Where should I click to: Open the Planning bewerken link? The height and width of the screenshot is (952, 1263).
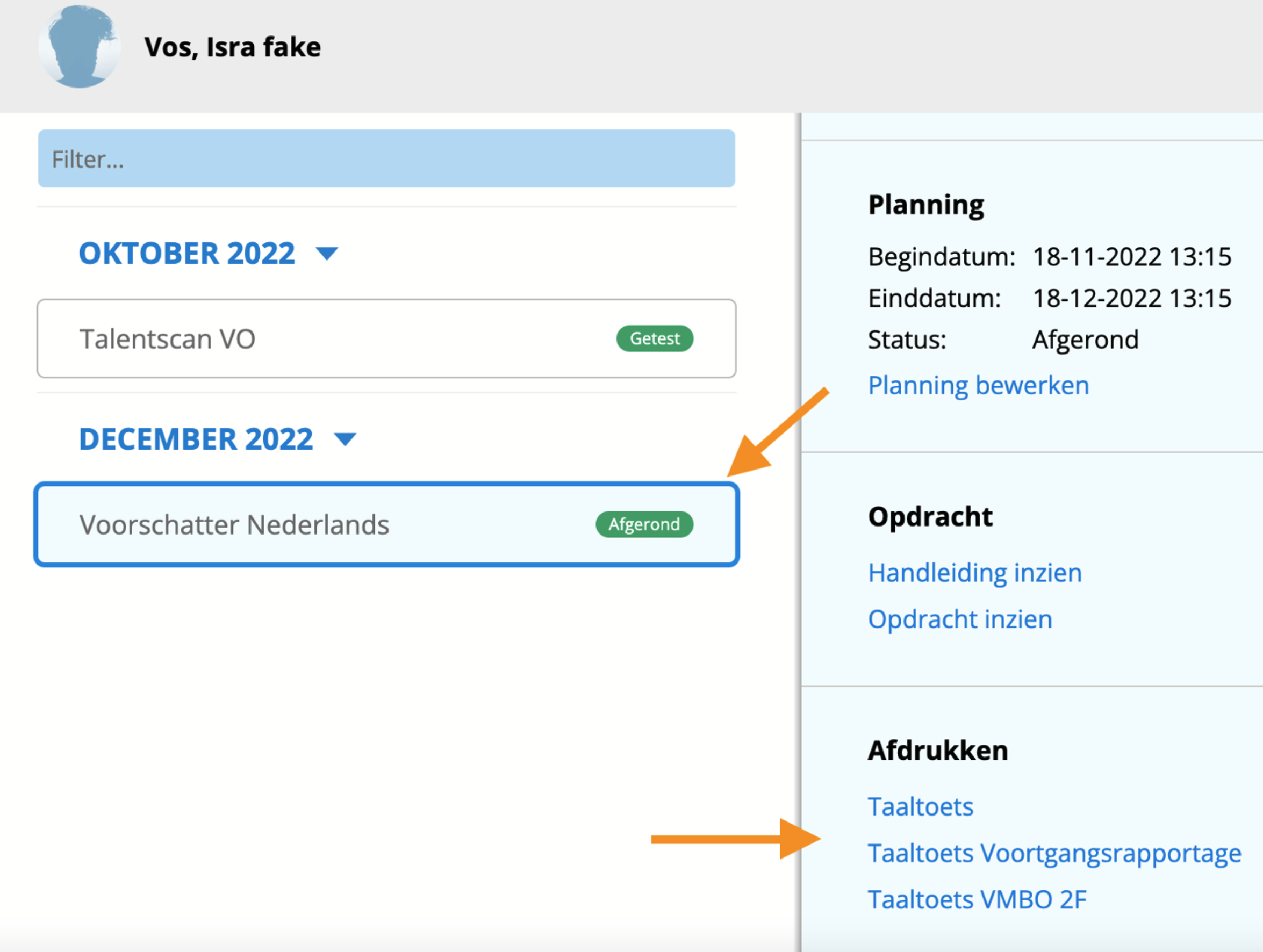click(978, 385)
